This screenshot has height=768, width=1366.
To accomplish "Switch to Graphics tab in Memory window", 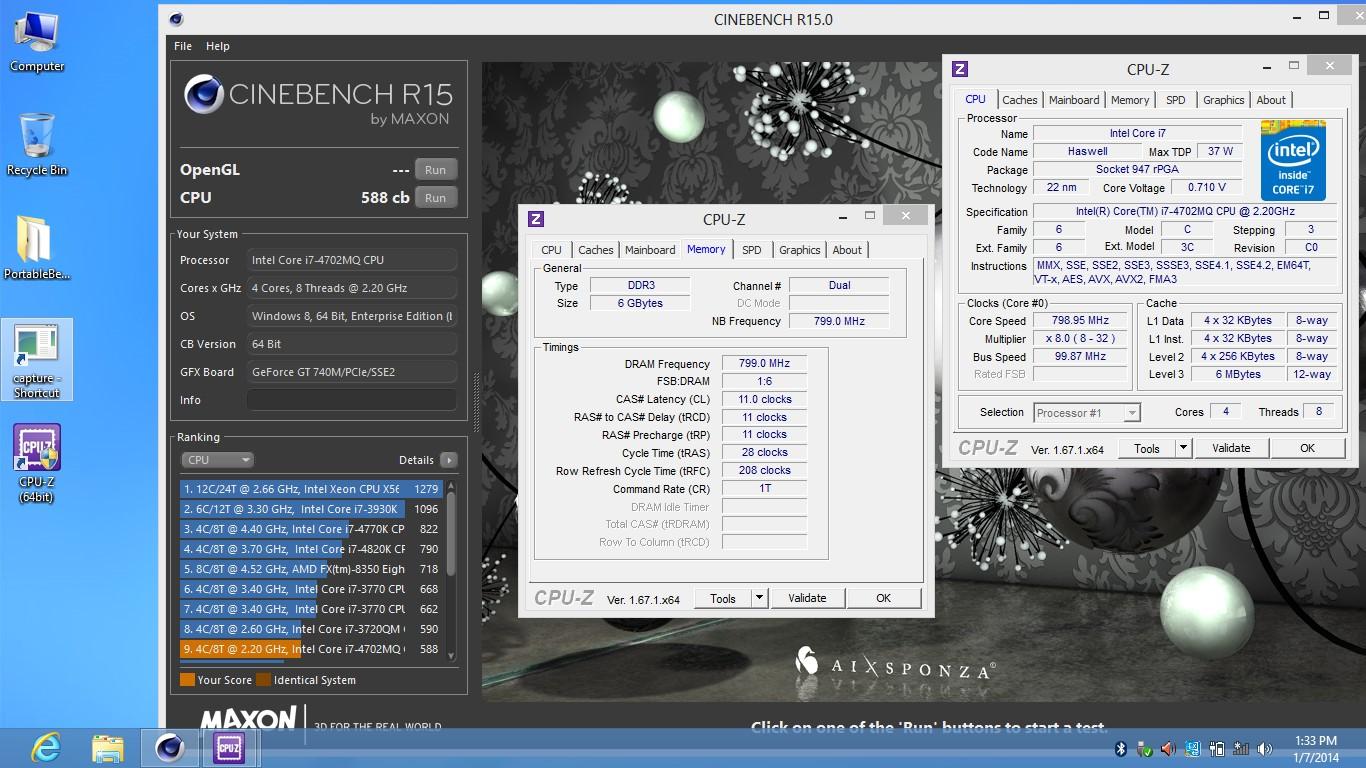I will click(x=800, y=250).
